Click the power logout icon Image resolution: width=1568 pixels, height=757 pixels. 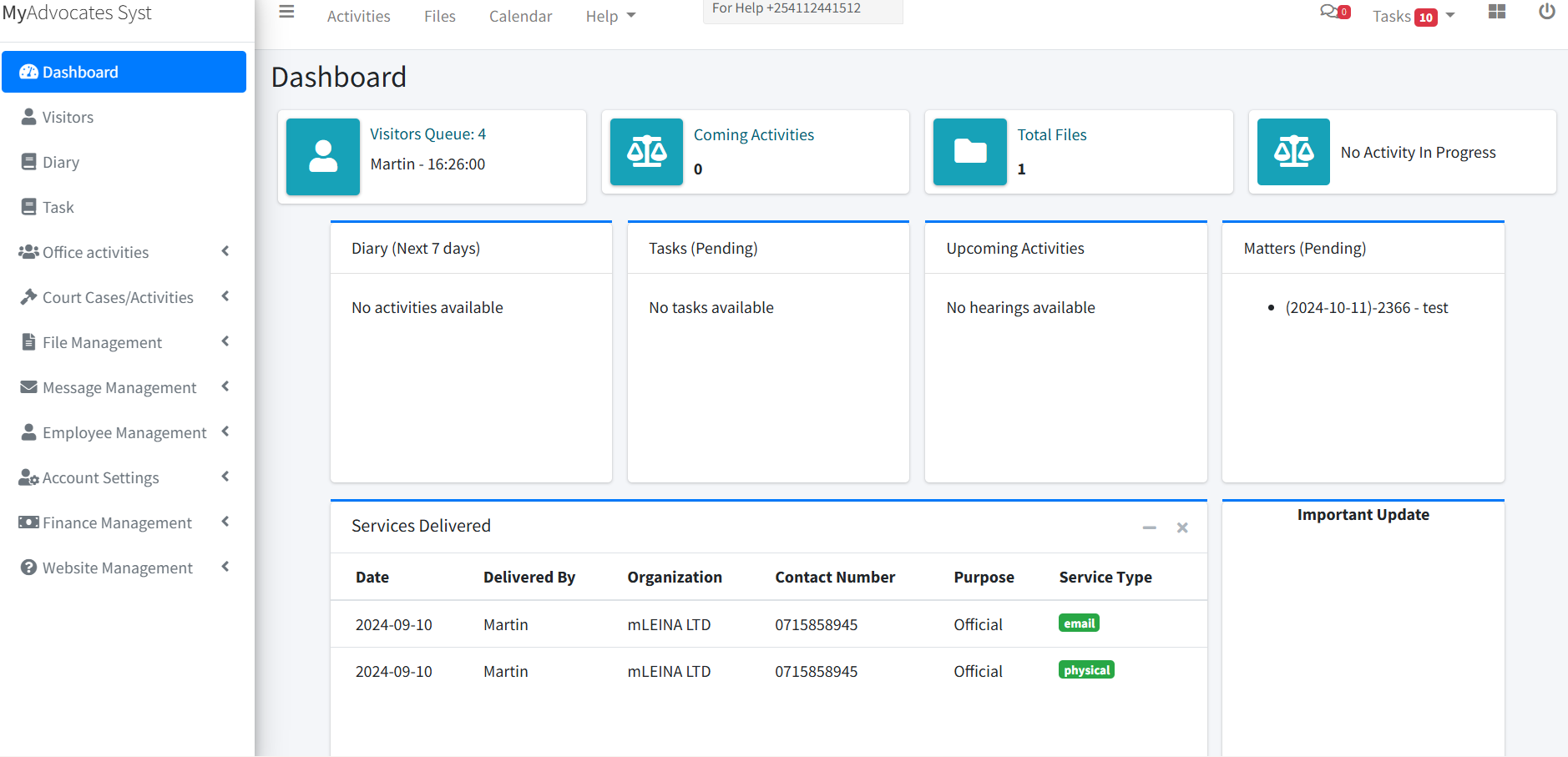1547,12
